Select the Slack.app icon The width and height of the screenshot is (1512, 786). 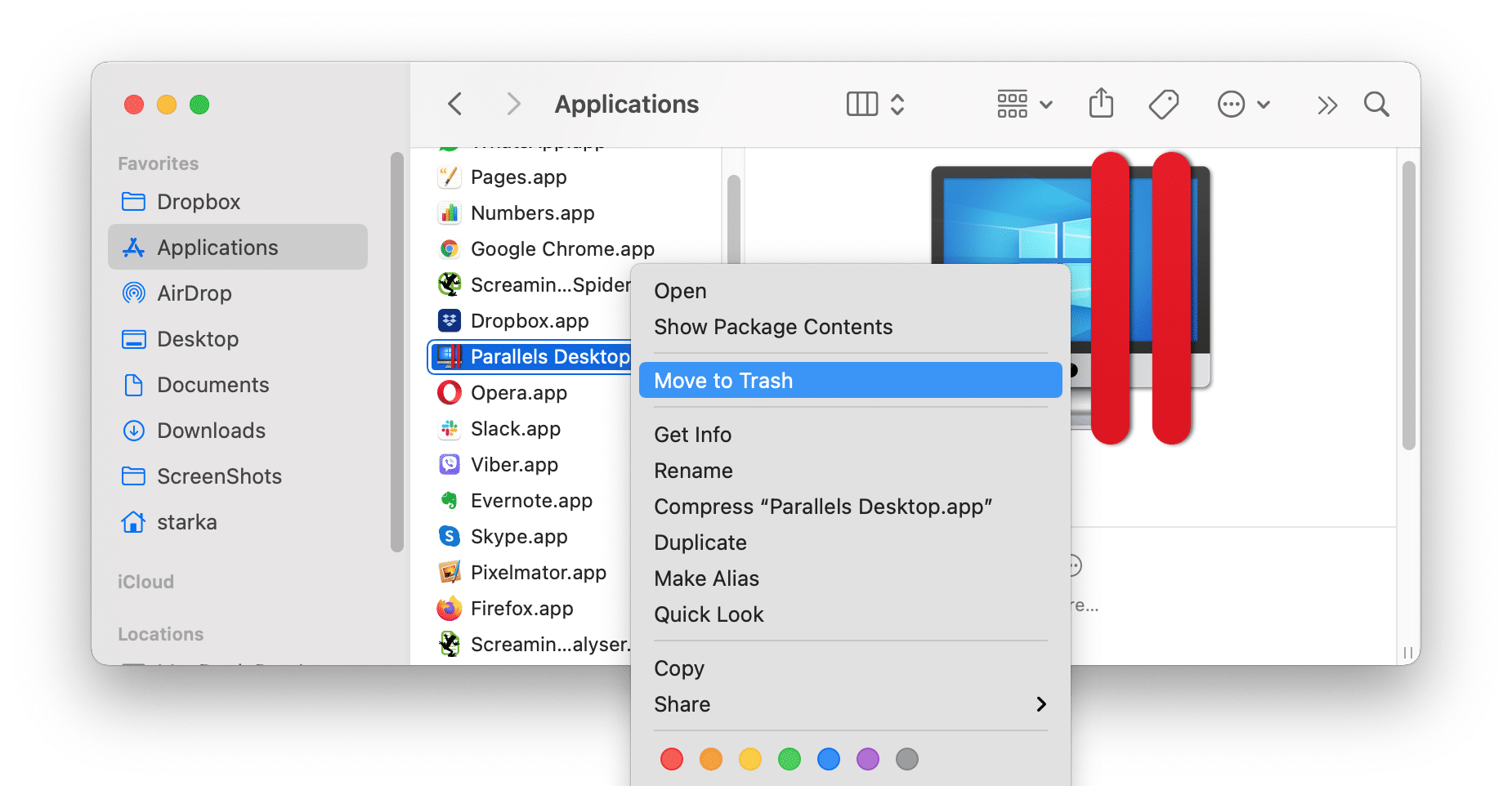(x=449, y=428)
